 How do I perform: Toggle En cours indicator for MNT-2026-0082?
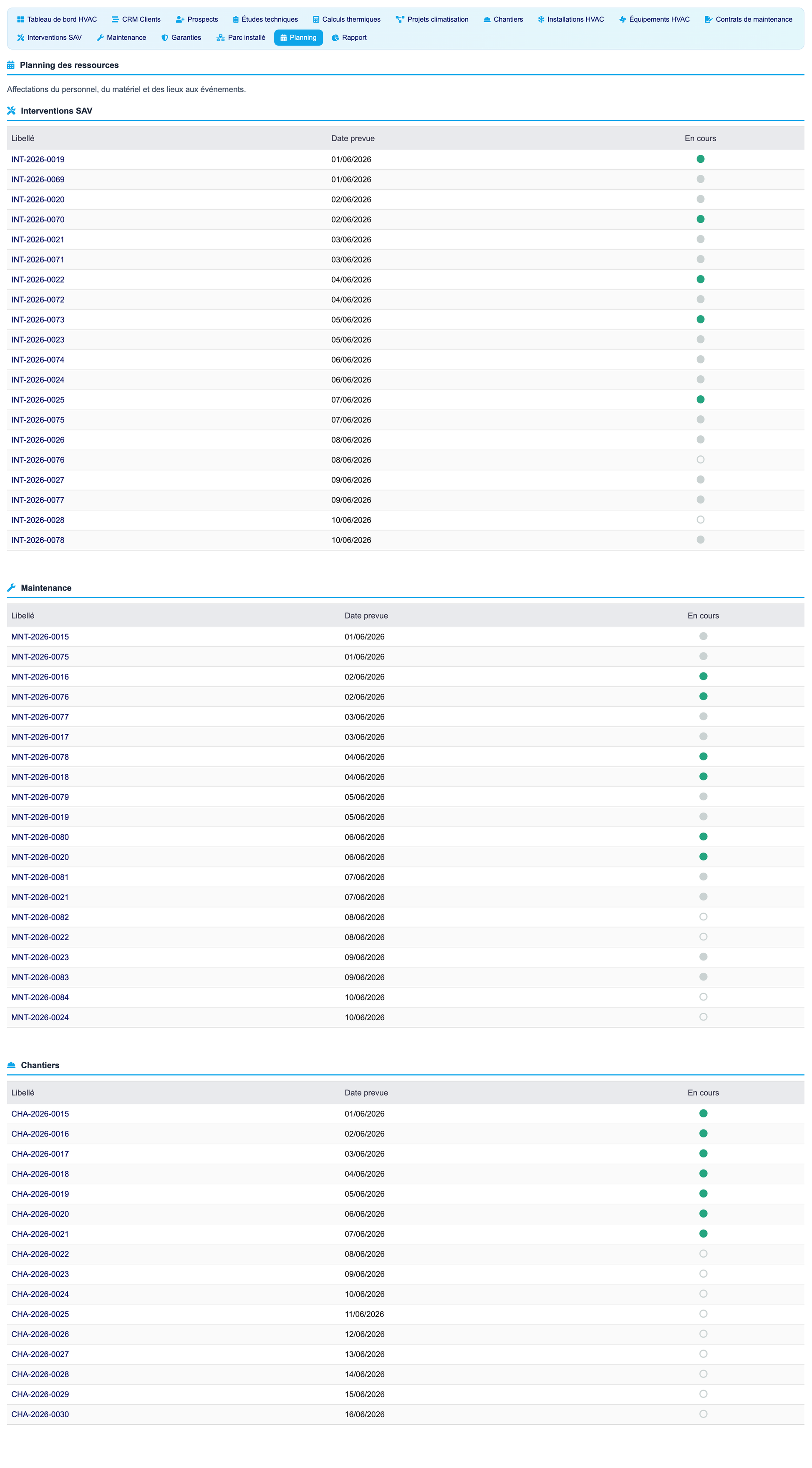[x=703, y=916]
